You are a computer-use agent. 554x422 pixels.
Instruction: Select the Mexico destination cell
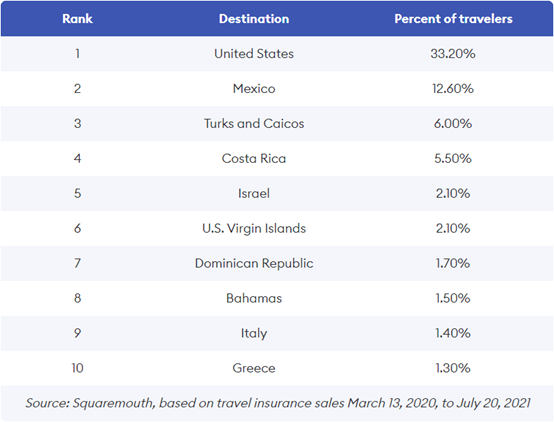254,89
